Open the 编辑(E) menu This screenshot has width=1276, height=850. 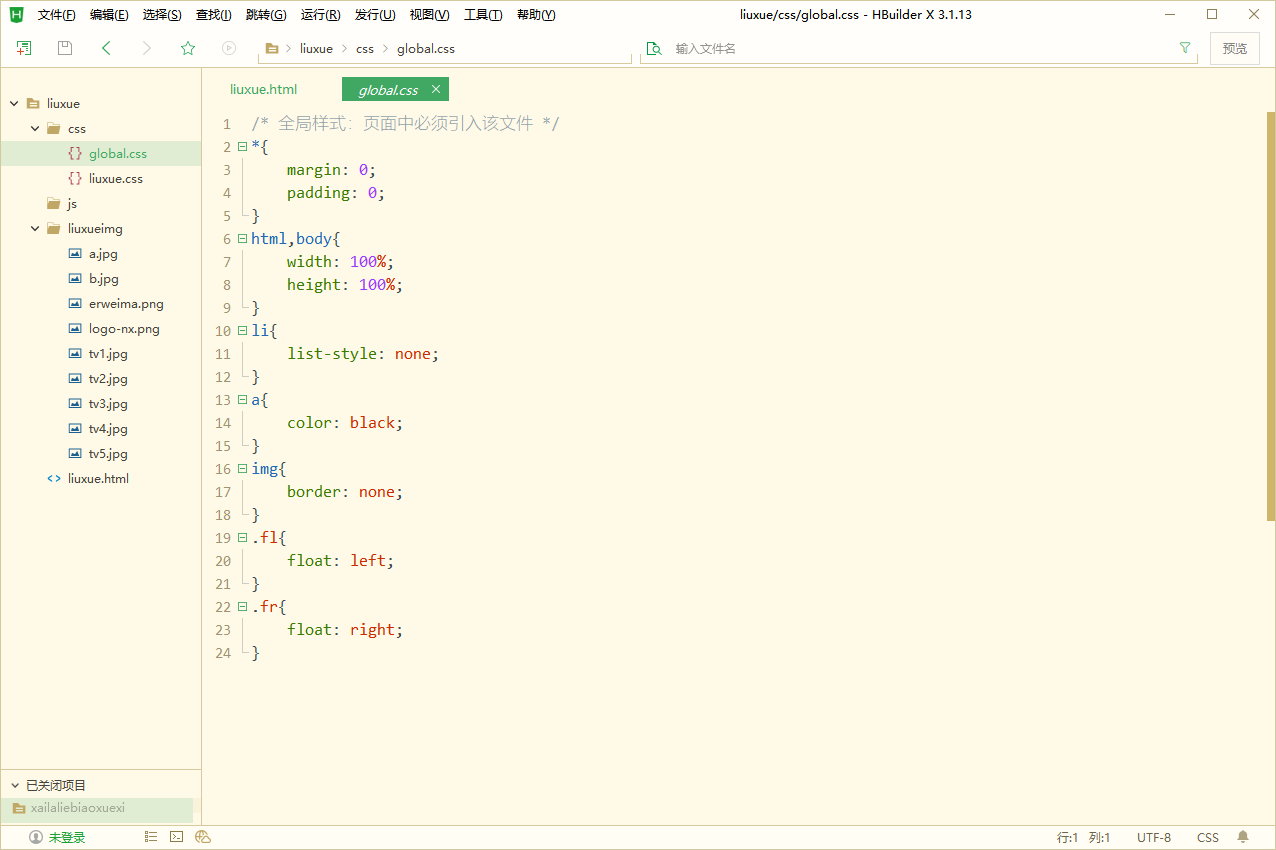coord(109,15)
